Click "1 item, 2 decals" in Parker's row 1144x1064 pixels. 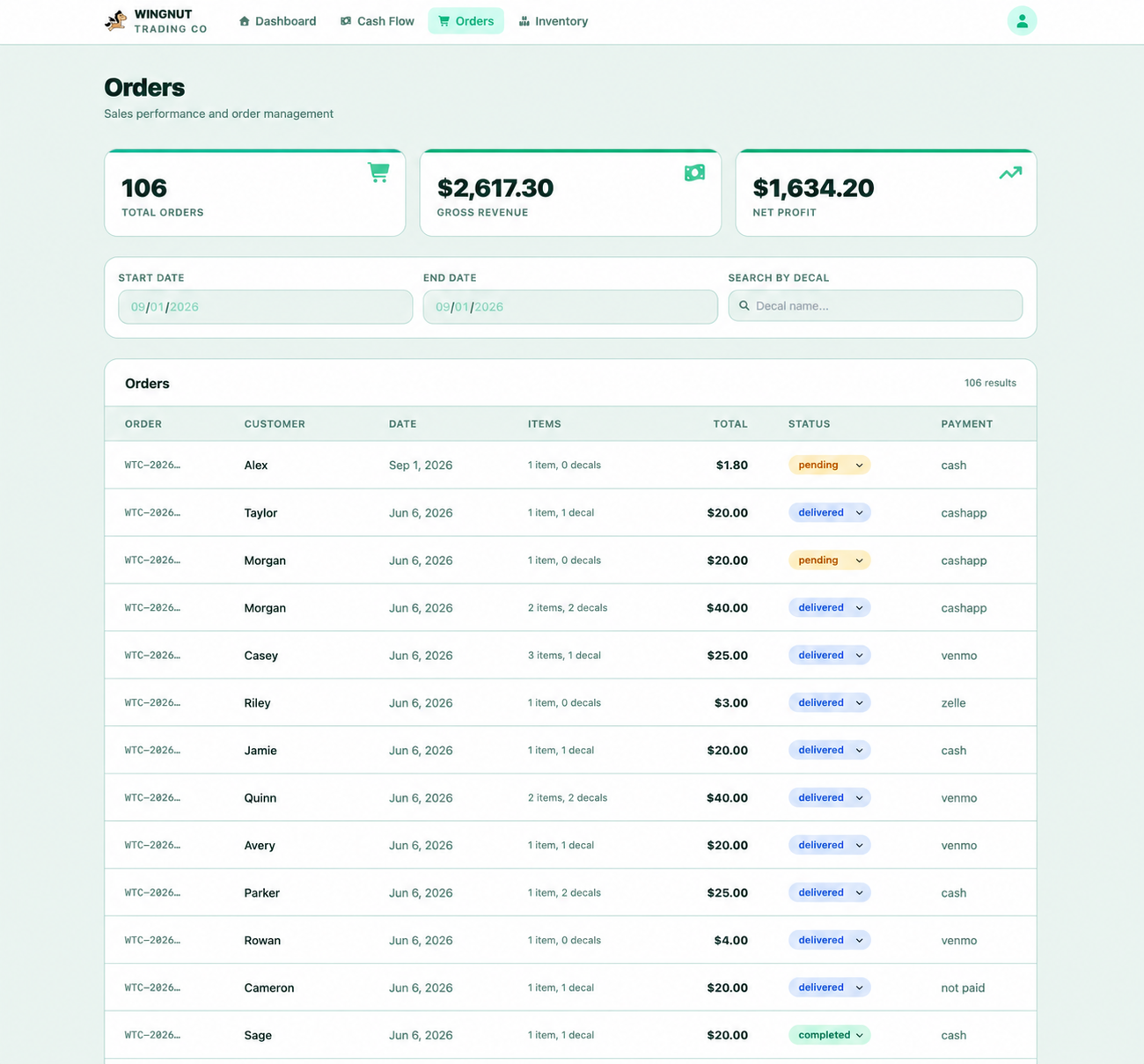(x=564, y=893)
